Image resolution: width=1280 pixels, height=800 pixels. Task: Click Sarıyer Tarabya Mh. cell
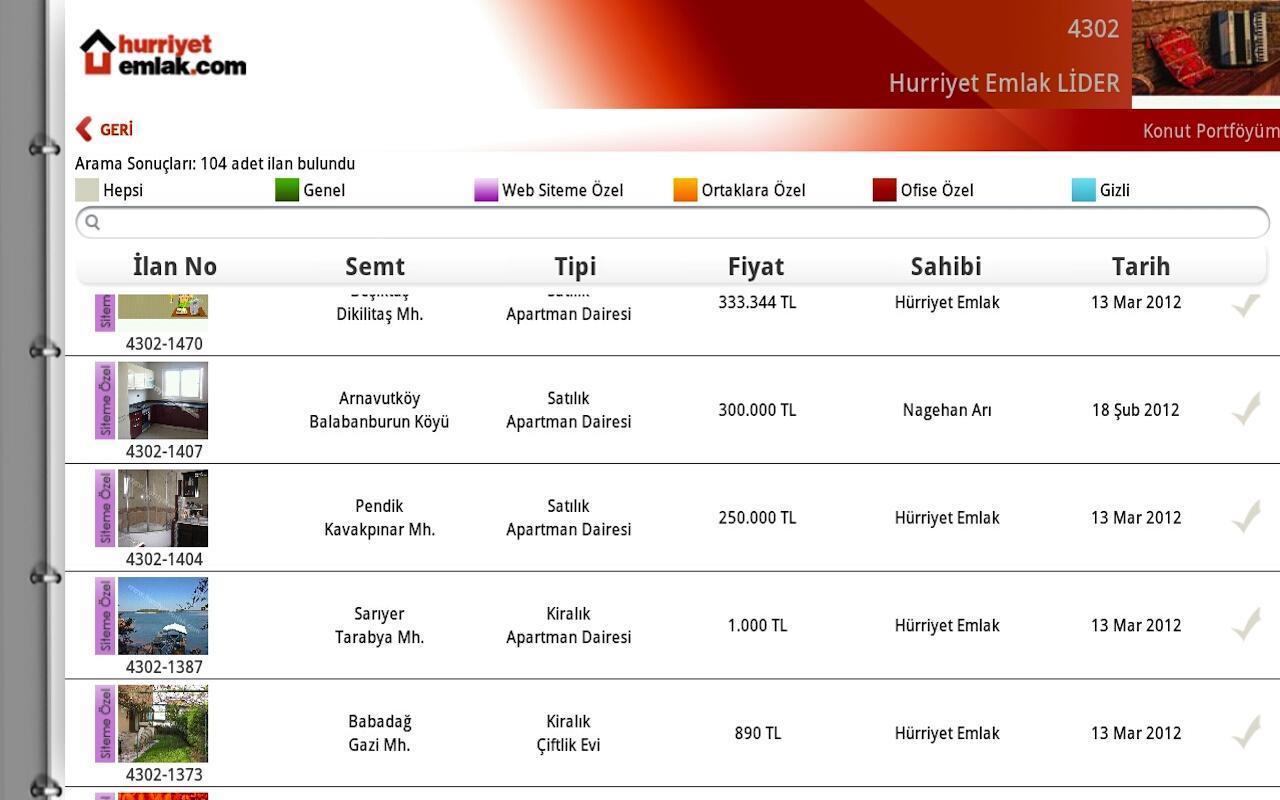(379, 626)
